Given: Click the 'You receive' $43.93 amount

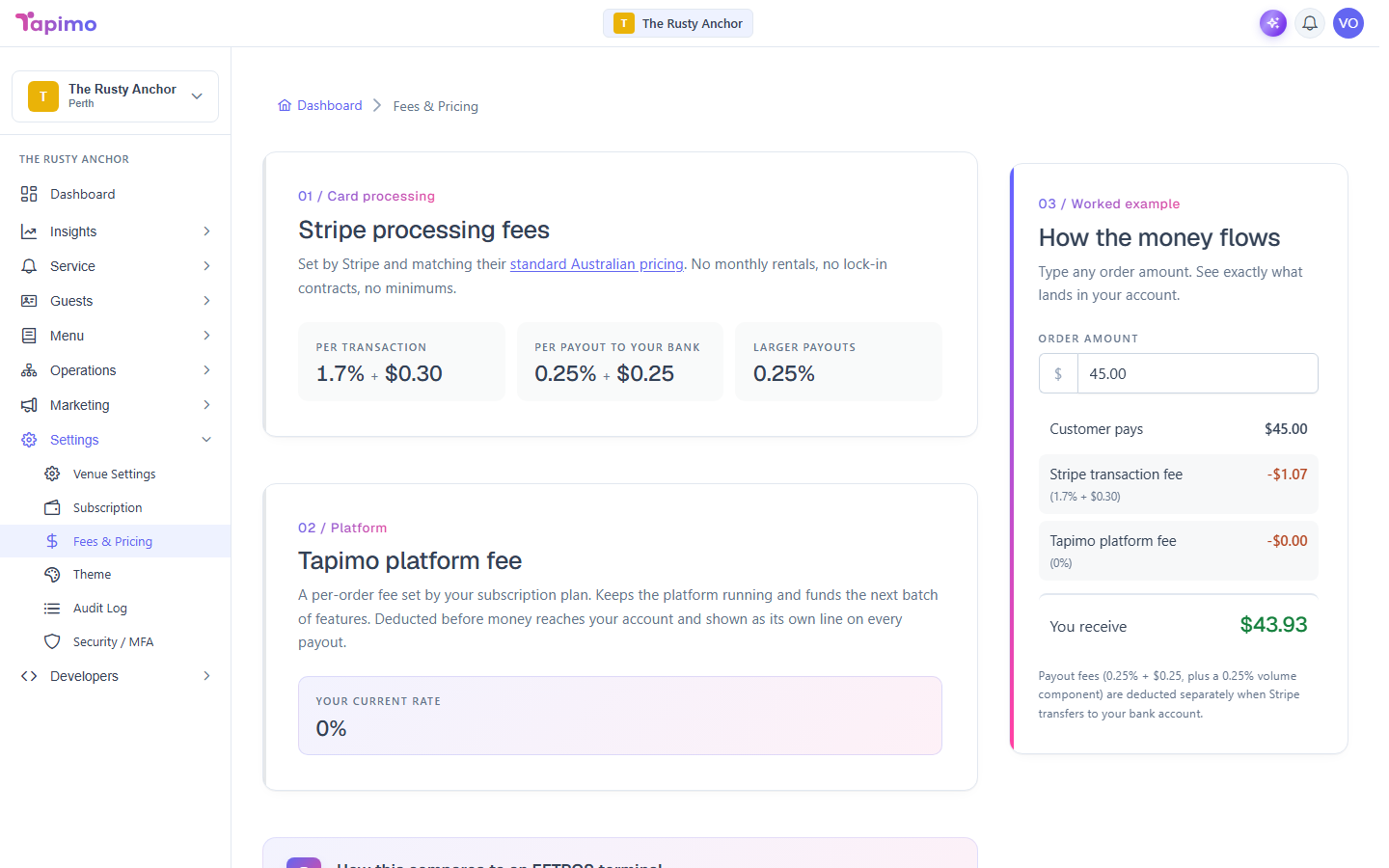Looking at the screenshot, I should pyautogui.click(x=1273, y=625).
